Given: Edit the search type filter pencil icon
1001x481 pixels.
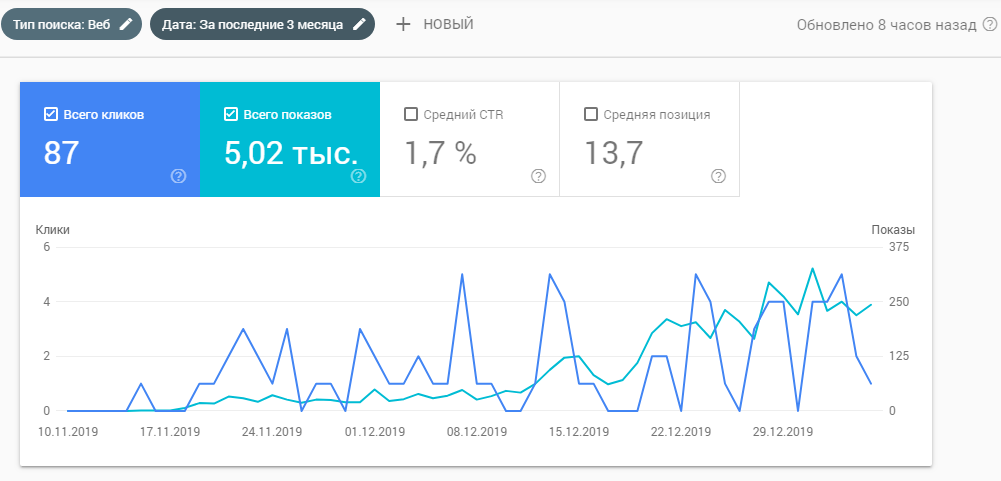Looking at the screenshot, I should pyautogui.click(x=126, y=24).
